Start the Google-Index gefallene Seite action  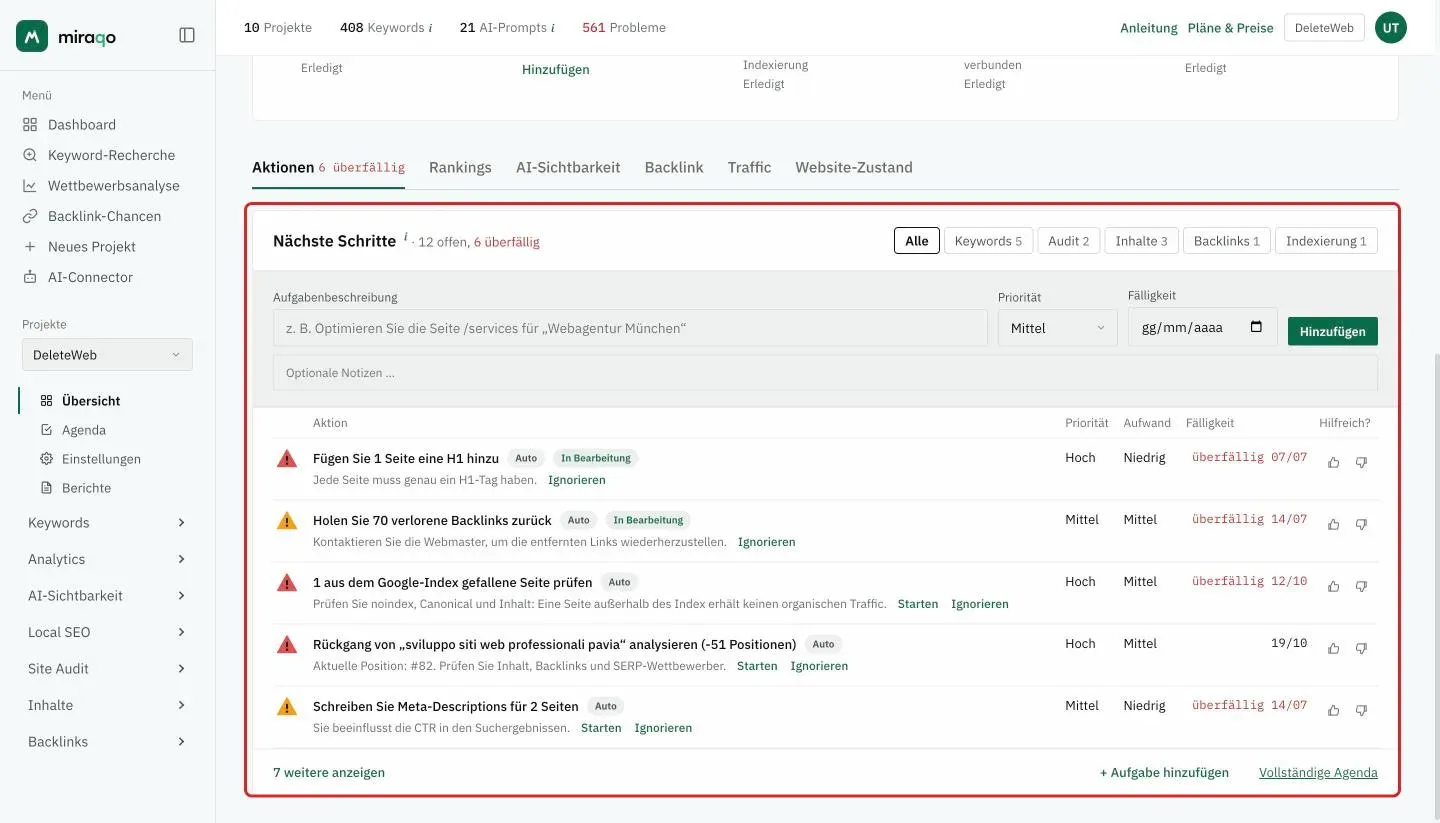(x=918, y=604)
